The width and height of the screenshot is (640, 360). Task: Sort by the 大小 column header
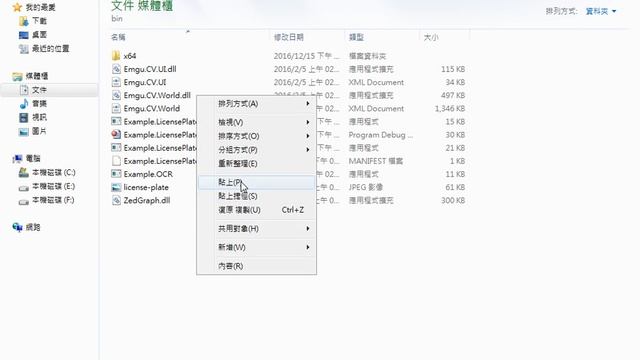[431, 38]
